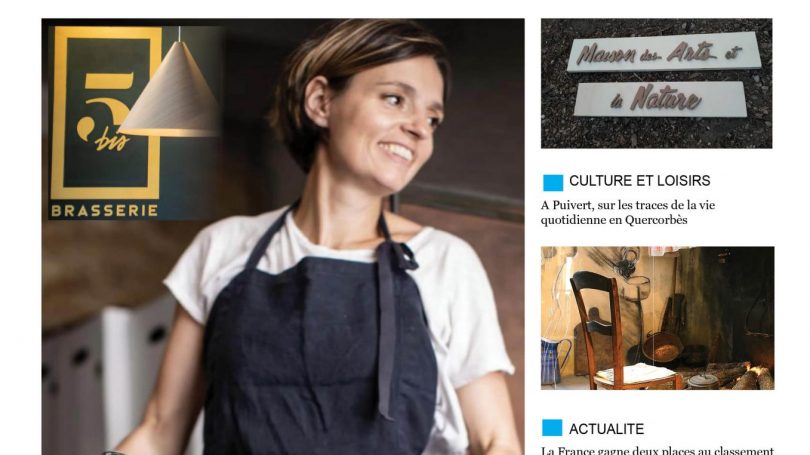Open the ACTUALITE category
Viewport: 810px width, 455px height.
[606, 429]
